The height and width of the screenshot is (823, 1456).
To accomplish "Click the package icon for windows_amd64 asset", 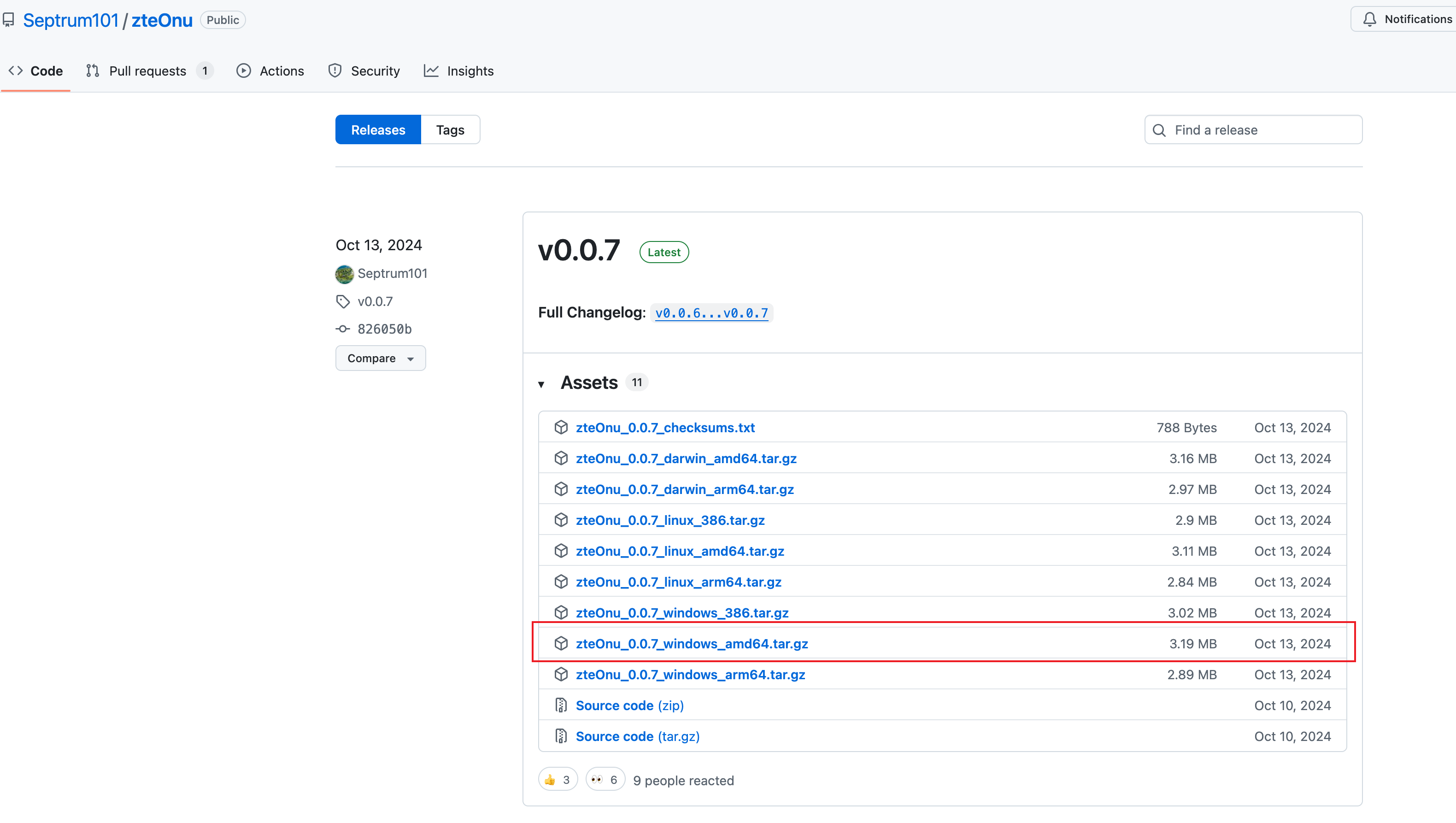I will click(x=561, y=644).
